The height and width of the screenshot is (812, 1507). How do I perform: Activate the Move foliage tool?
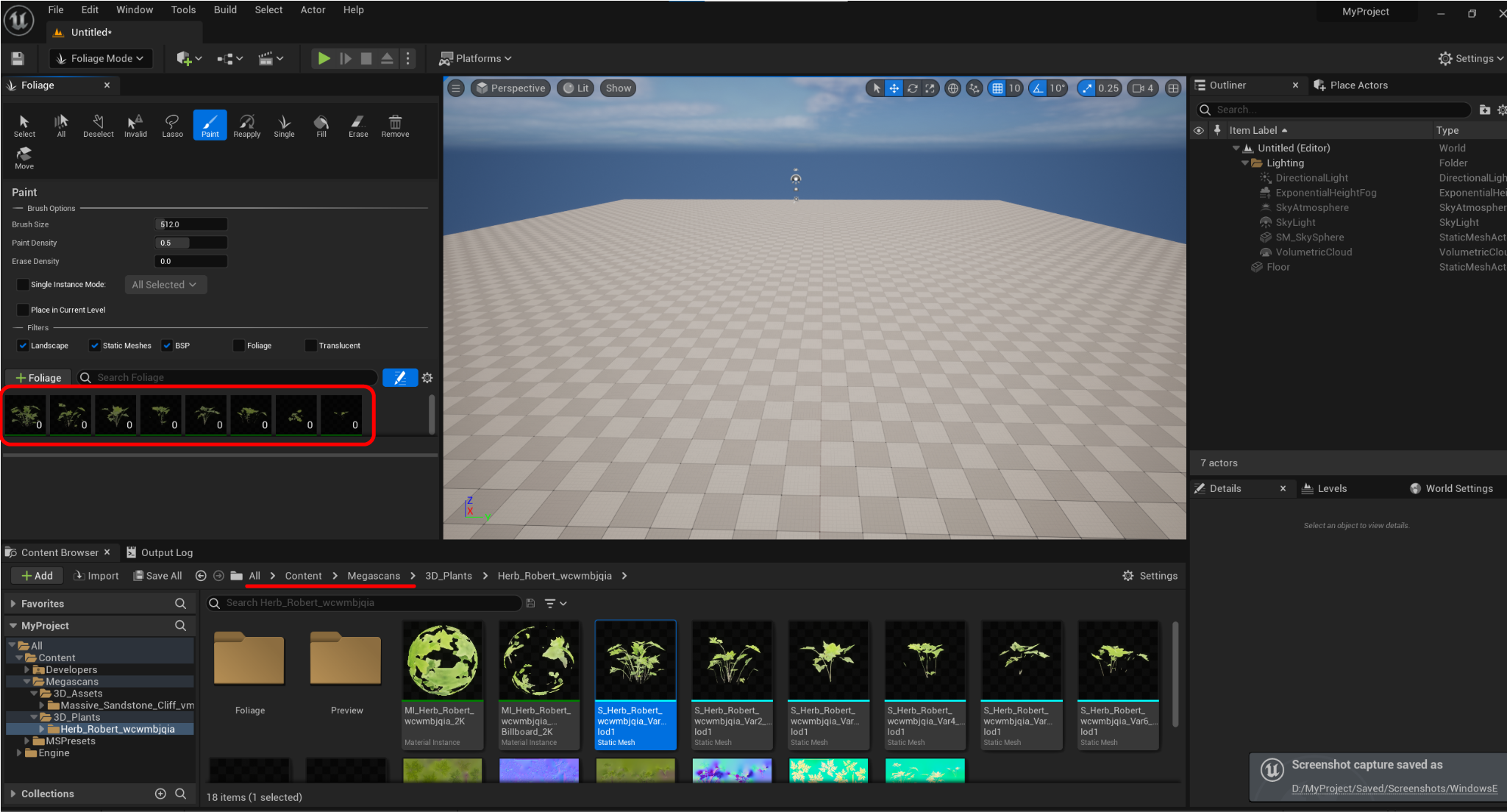[24, 157]
